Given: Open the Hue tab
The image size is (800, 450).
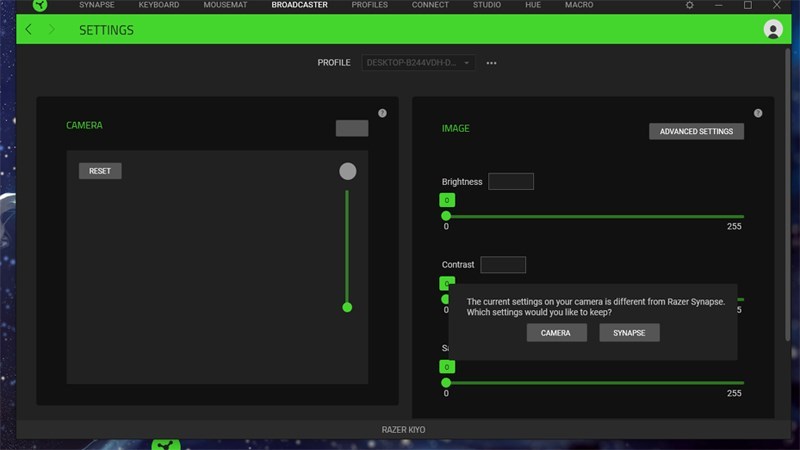Looking at the screenshot, I should [x=533, y=5].
